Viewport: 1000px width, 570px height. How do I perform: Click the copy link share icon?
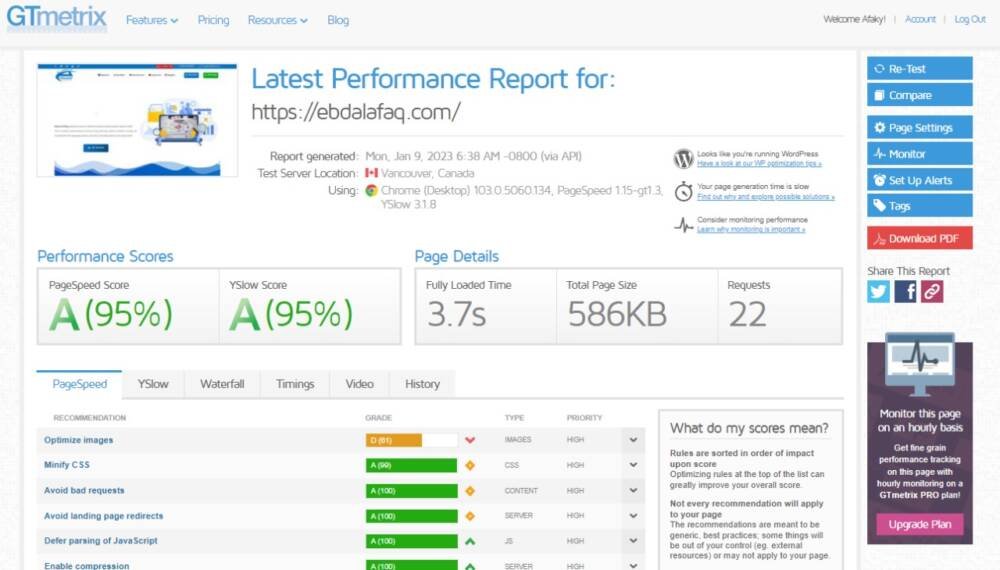pyautogui.click(x=932, y=291)
